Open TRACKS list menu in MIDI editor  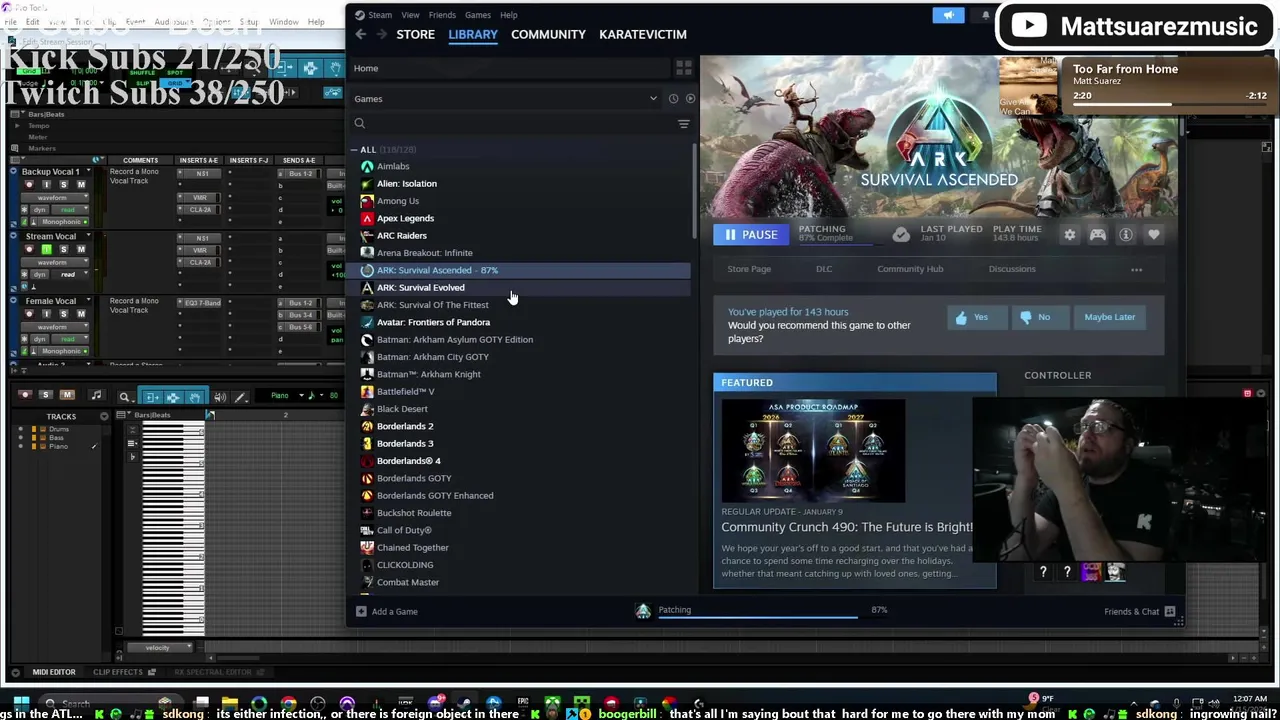coord(104,416)
